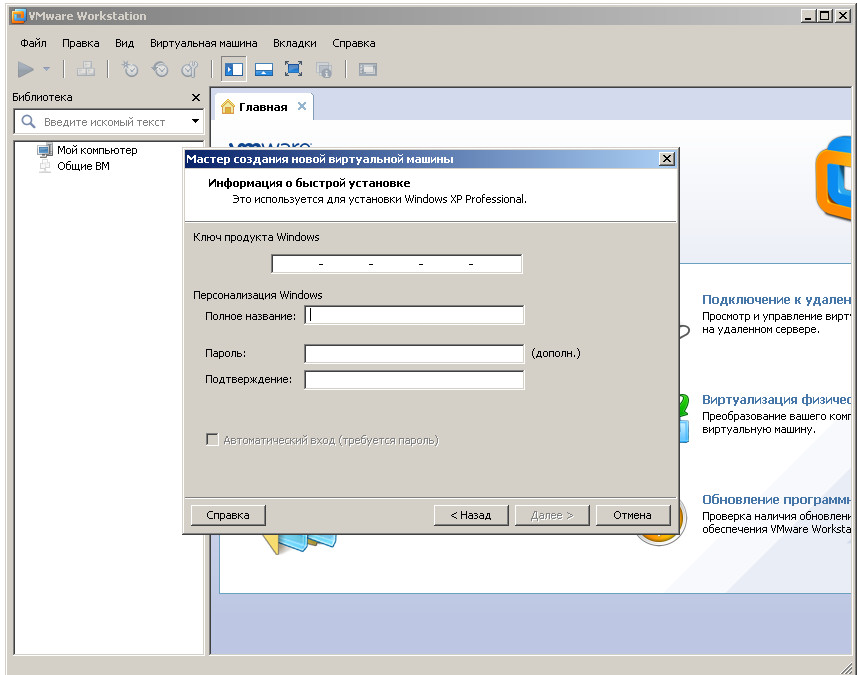Click the Полное название input field
857x675 pixels.
[414, 315]
